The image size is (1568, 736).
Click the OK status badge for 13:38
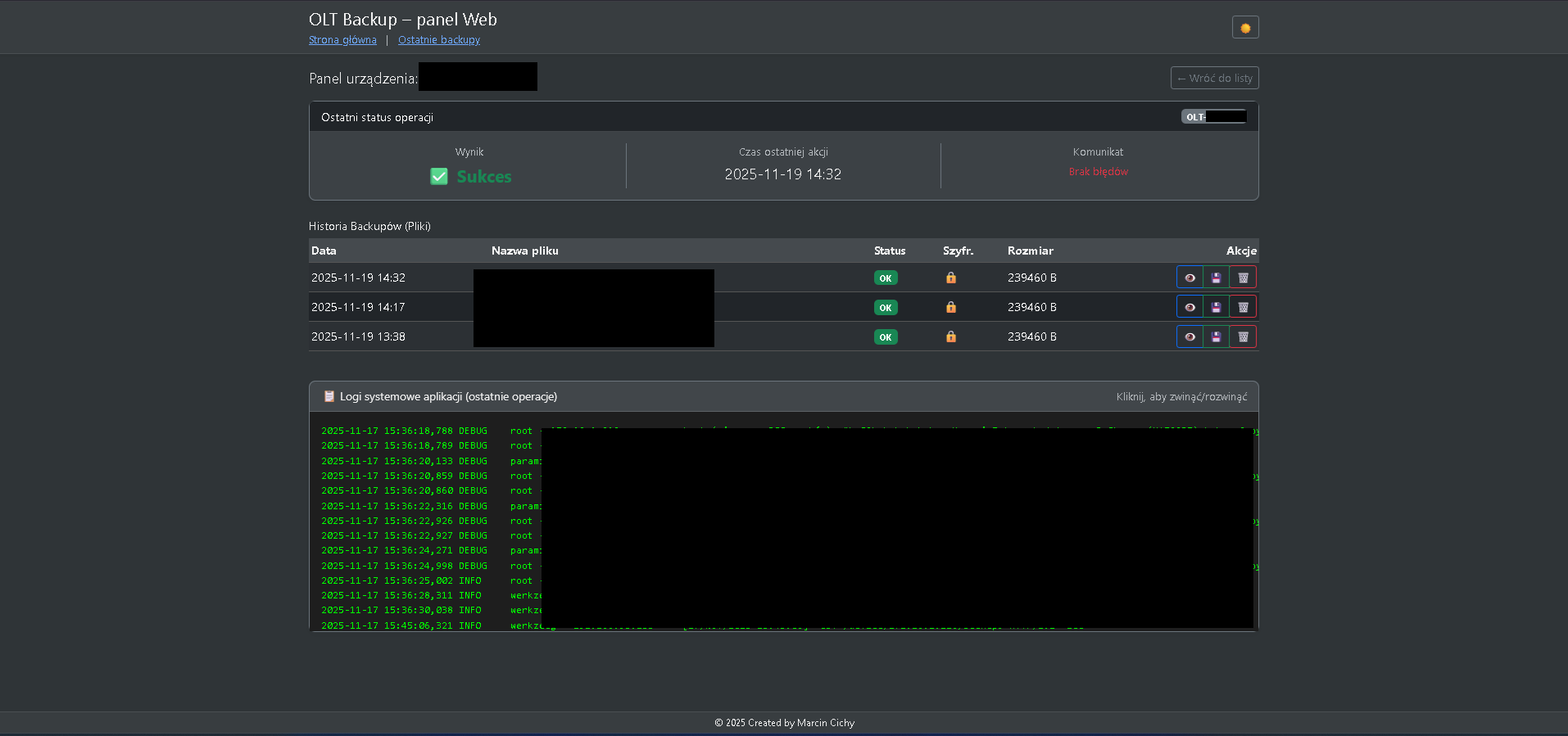click(886, 336)
